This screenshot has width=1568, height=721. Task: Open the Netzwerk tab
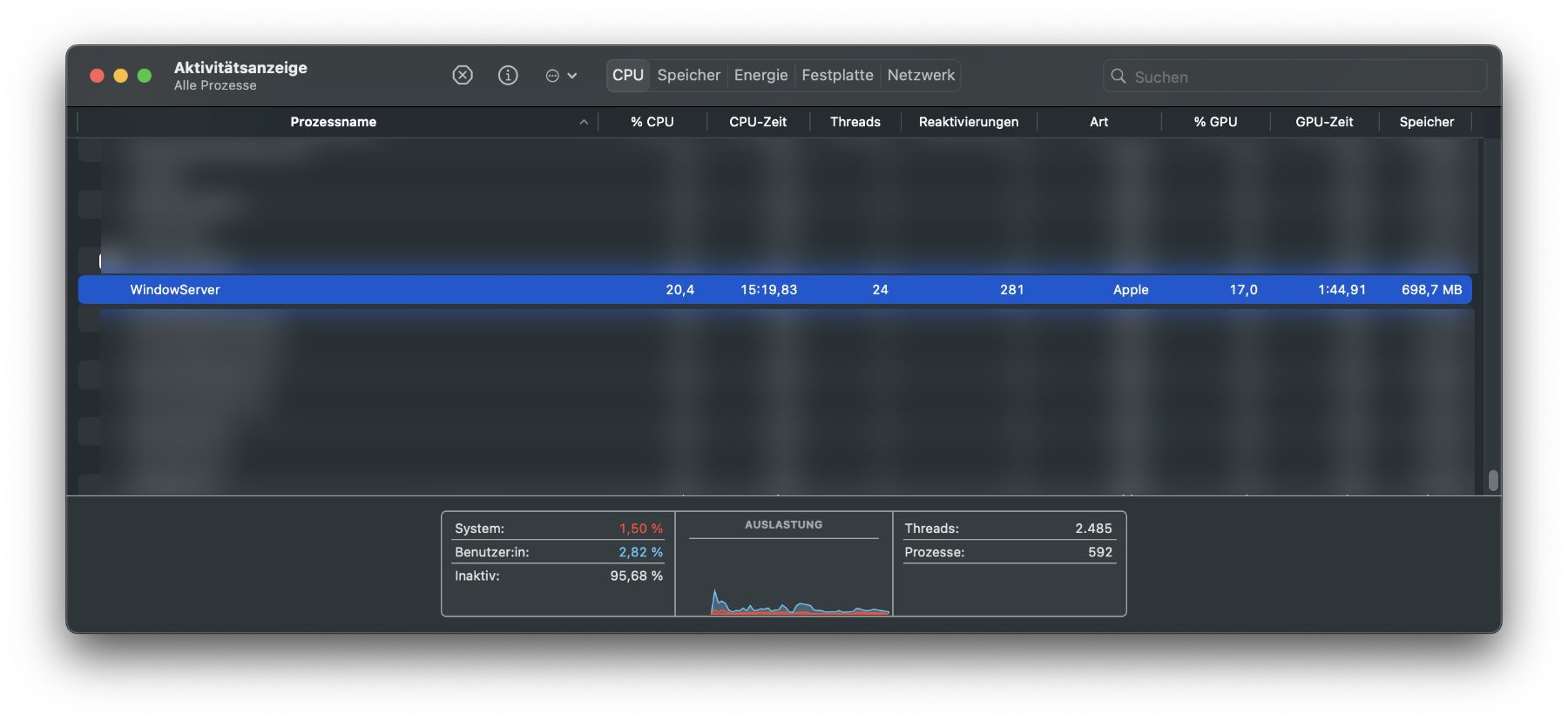pyautogui.click(x=921, y=76)
